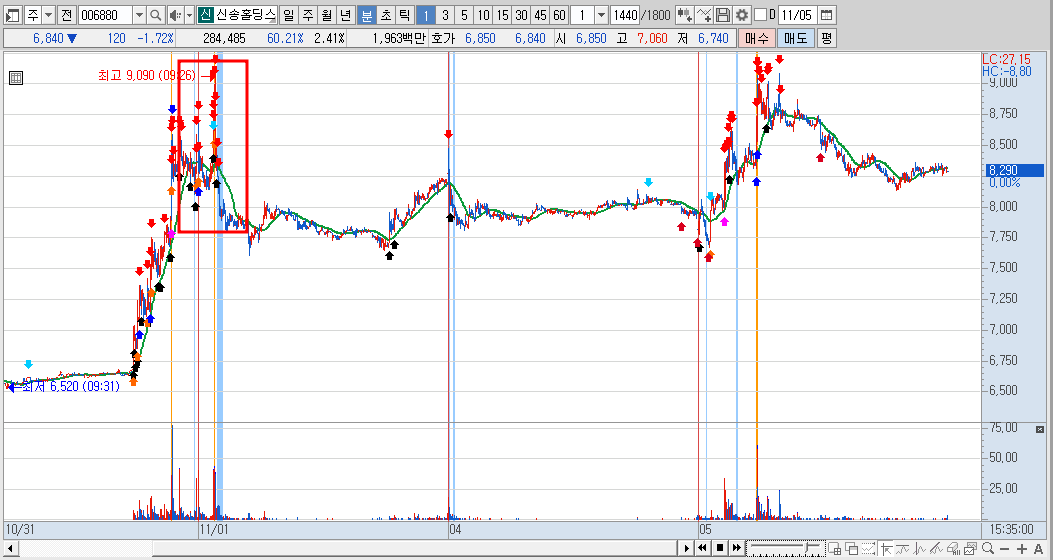Expand the interval value dropdown arrow
This screenshot has width=1053, height=560.
(x=602, y=15)
